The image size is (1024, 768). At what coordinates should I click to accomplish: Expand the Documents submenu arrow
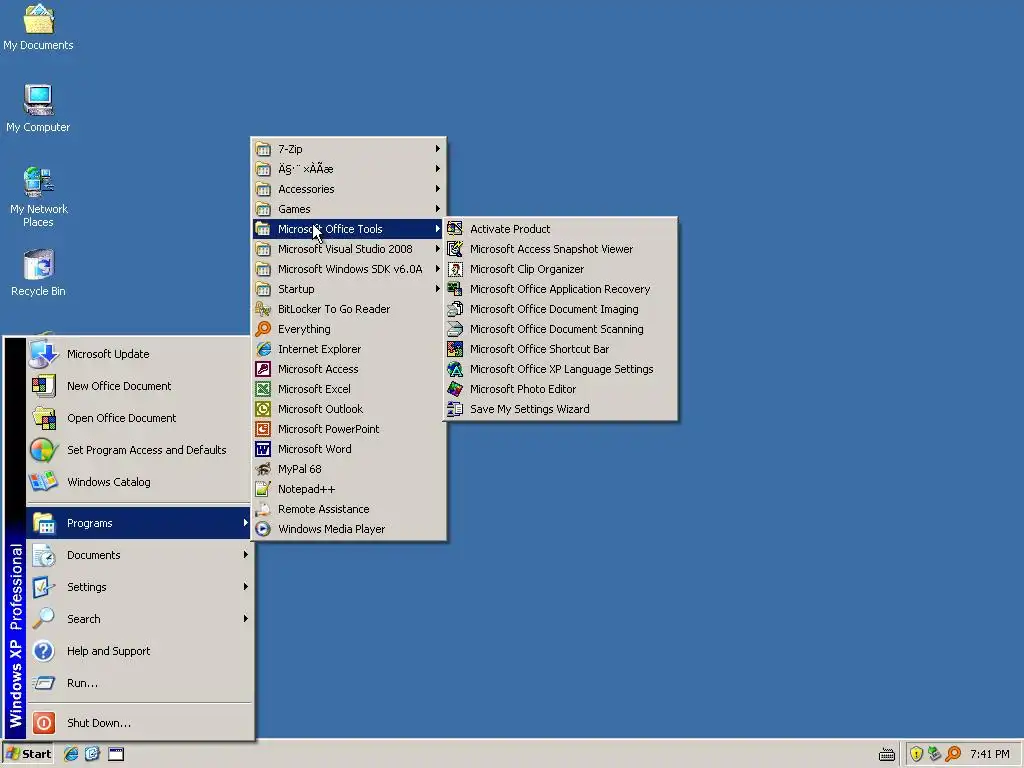(x=246, y=554)
